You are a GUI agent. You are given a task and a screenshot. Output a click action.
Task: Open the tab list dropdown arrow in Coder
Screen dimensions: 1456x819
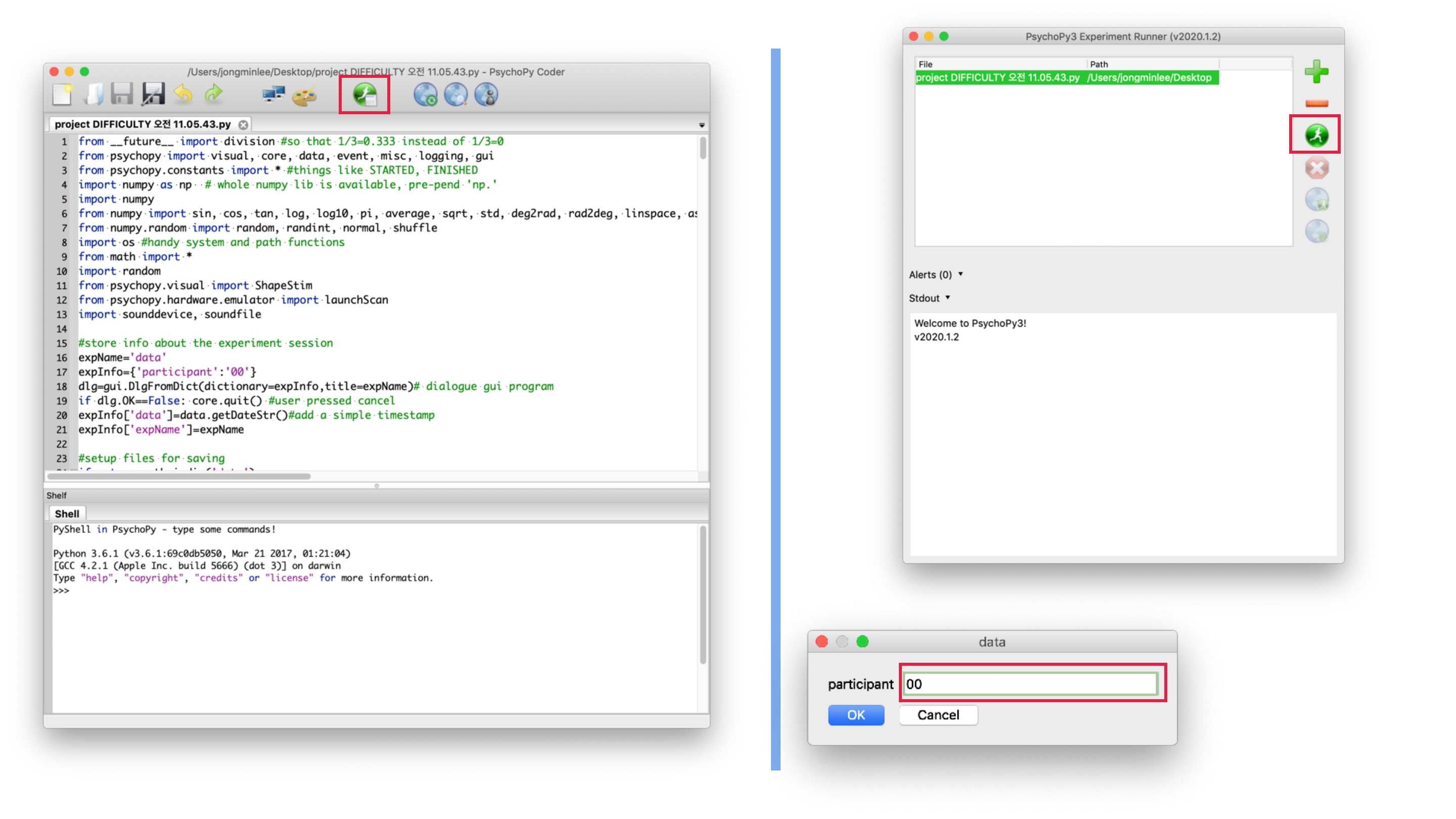click(x=701, y=125)
